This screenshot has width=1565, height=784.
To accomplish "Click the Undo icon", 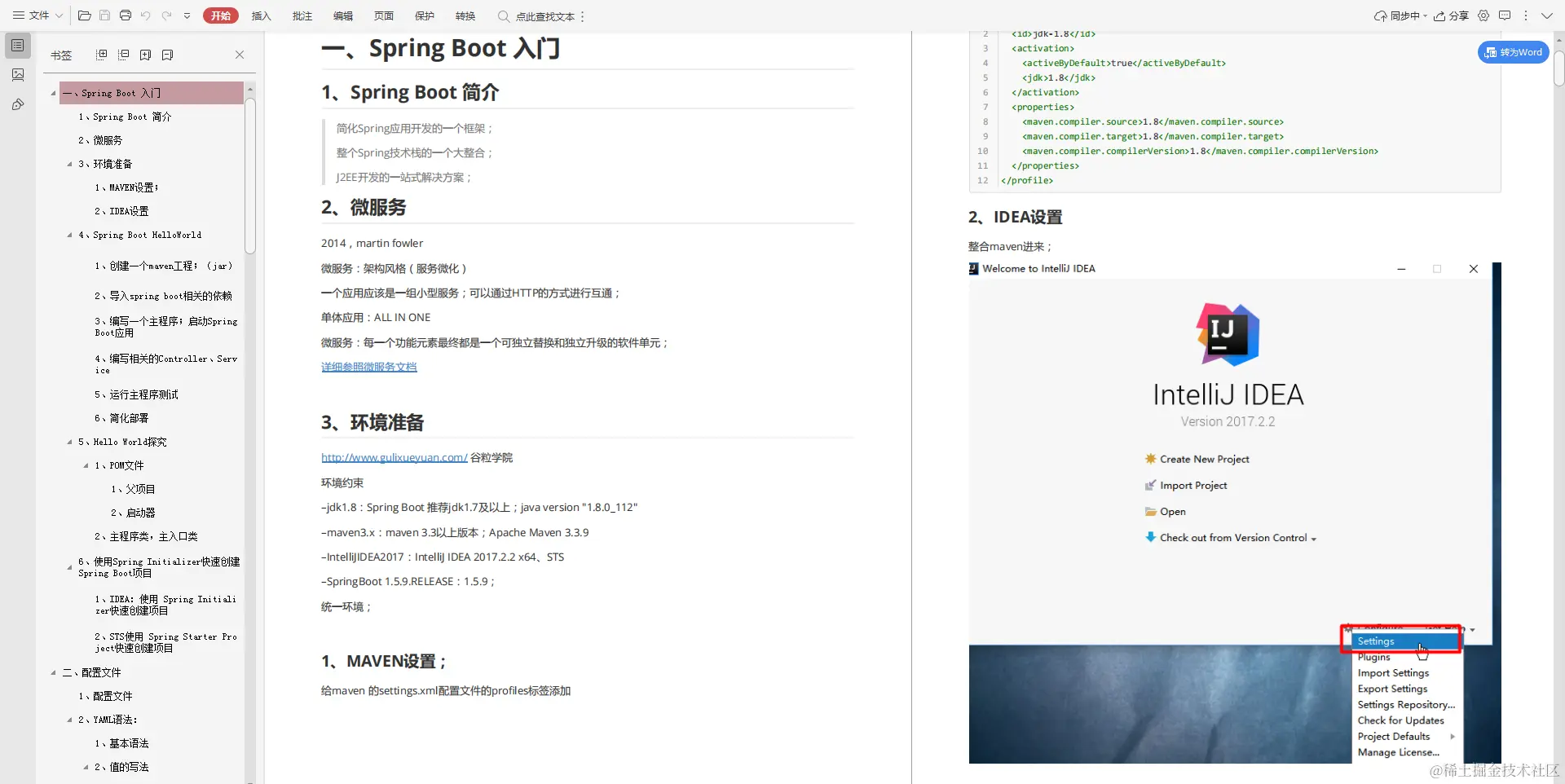I will point(146,15).
